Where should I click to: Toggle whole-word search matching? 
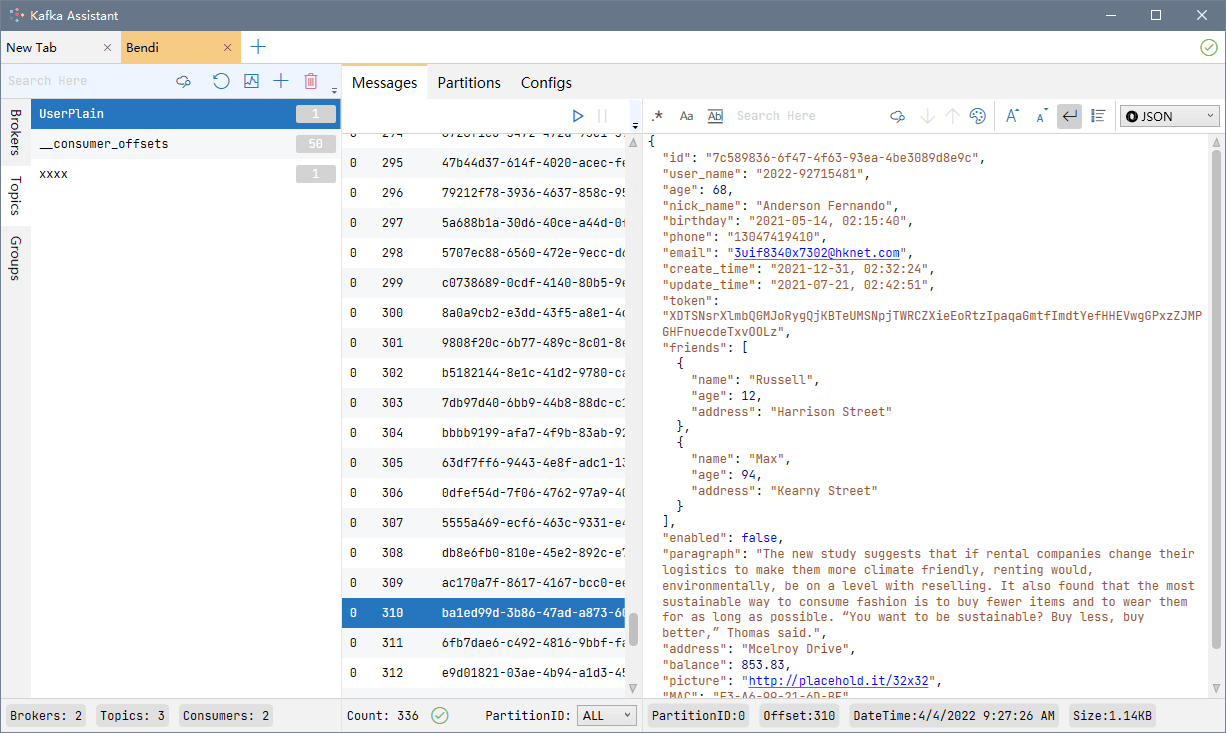click(715, 116)
